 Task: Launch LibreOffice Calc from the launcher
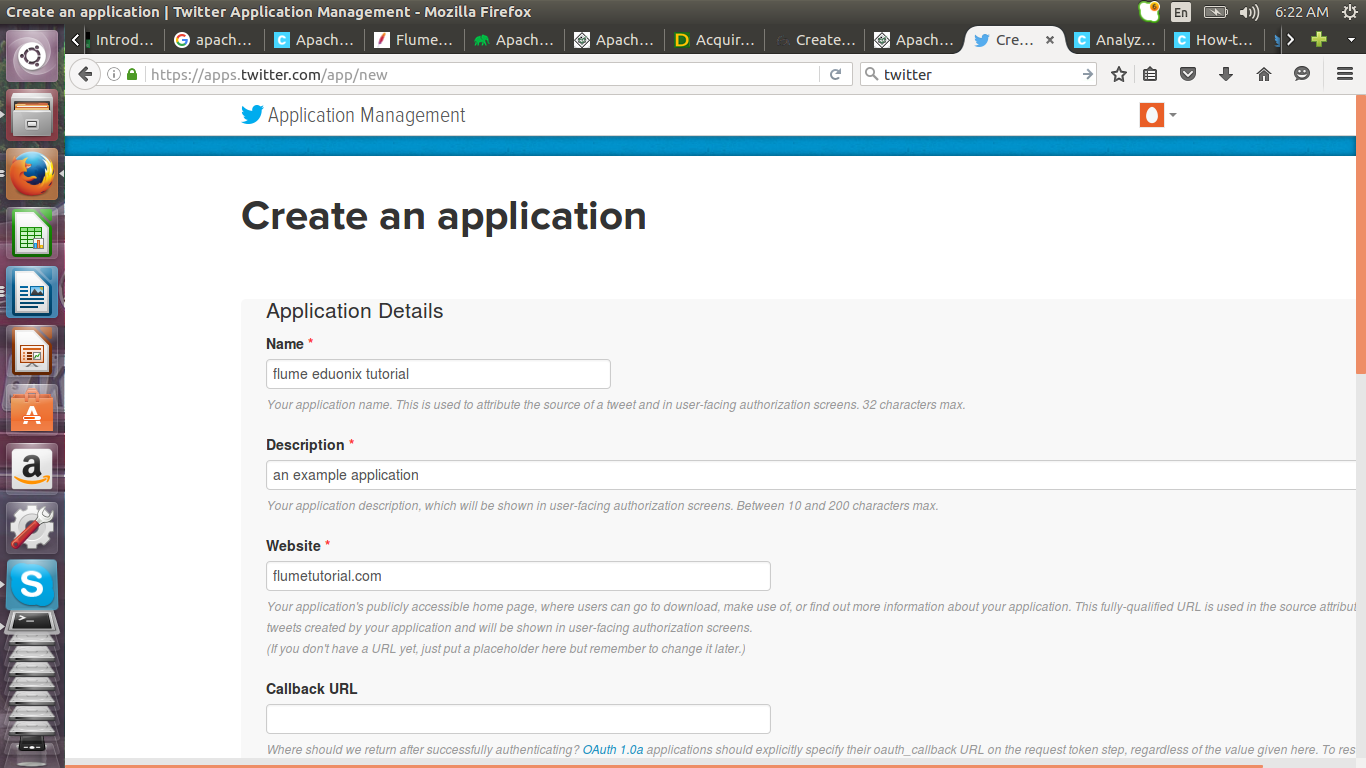pyautogui.click(x=32, y=235)
